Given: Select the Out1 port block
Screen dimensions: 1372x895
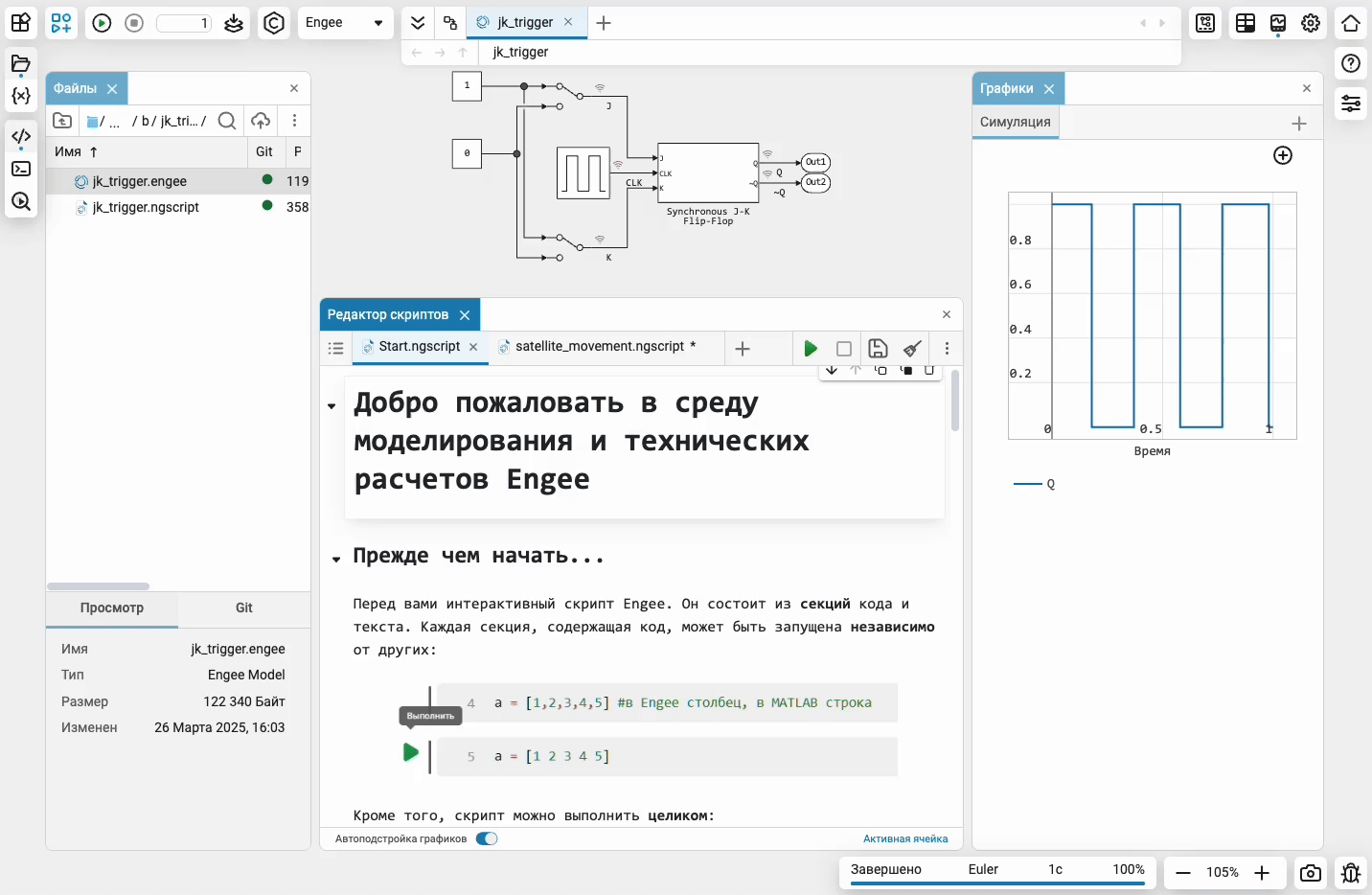Looking at the screenshot, I should coord(815,162).
